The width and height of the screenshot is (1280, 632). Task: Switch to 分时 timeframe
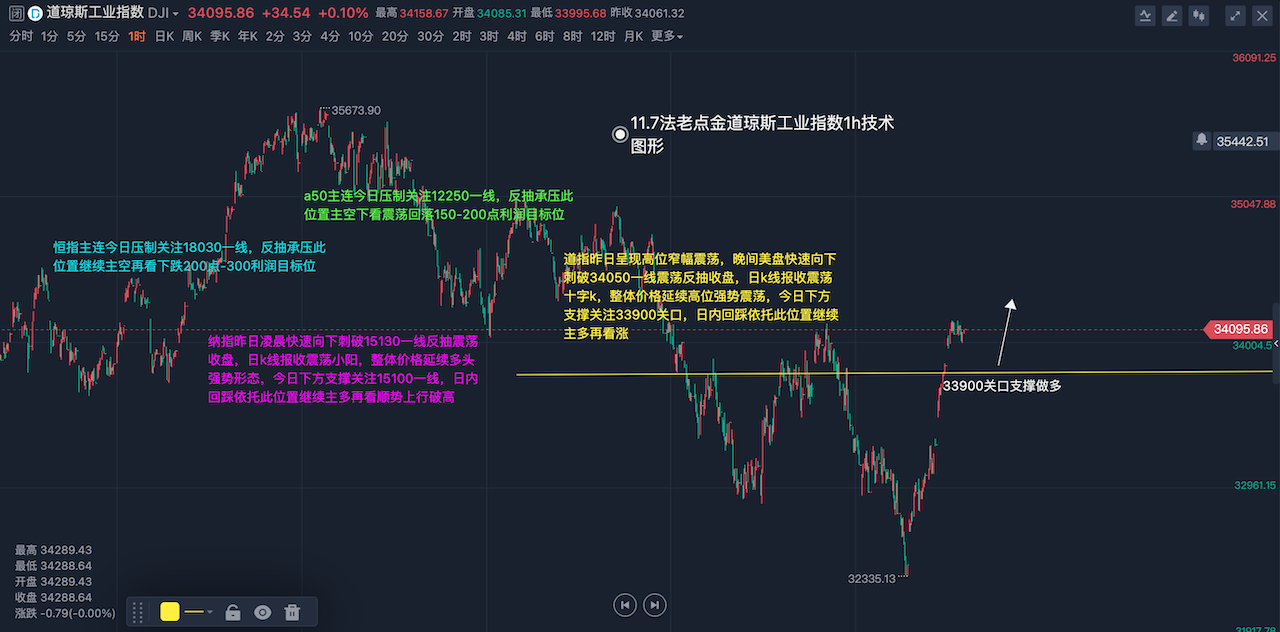(x=21, y=36)
